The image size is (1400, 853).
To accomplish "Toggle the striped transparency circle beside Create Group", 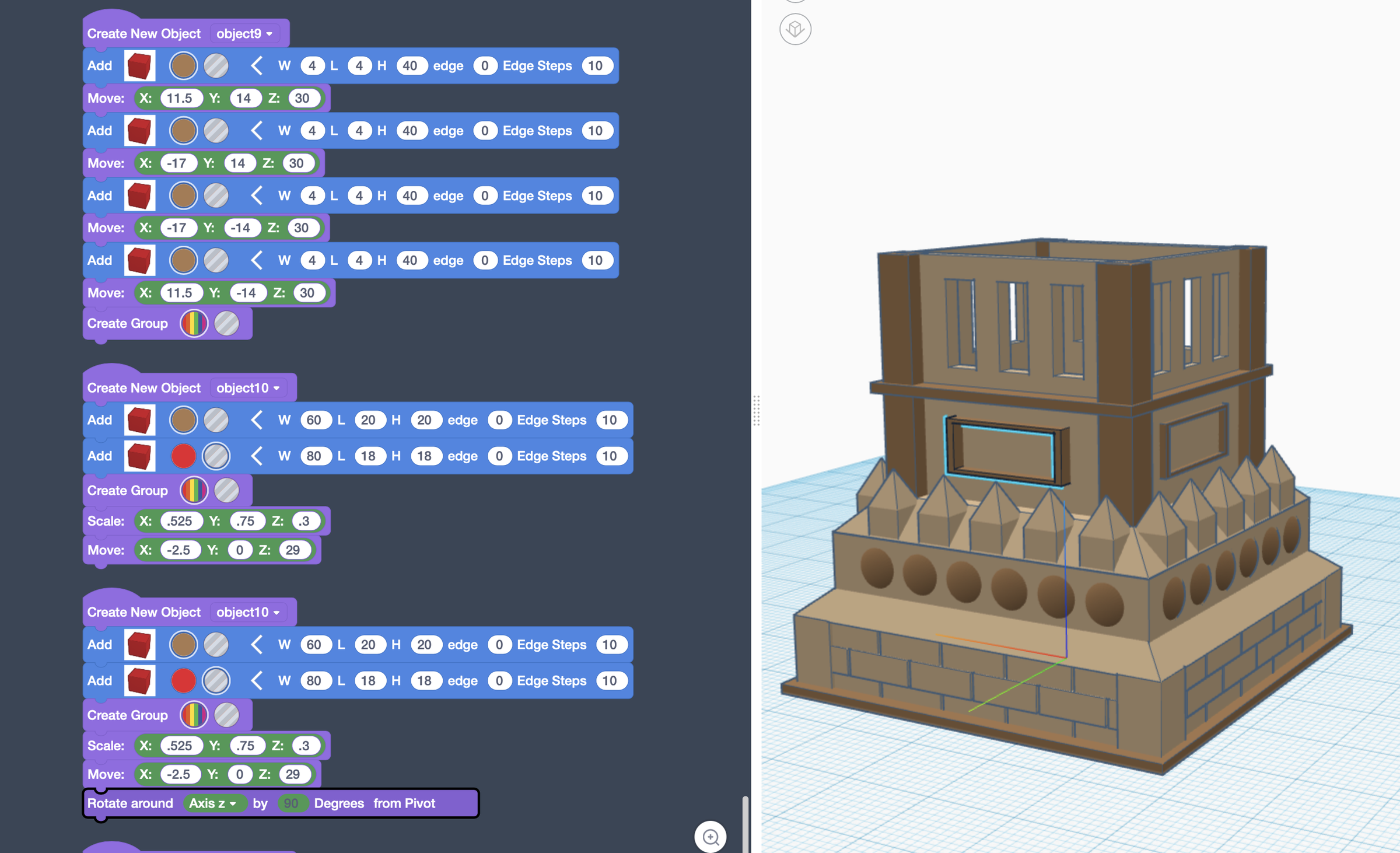I will pyautogui.click(x=226, y=323).
